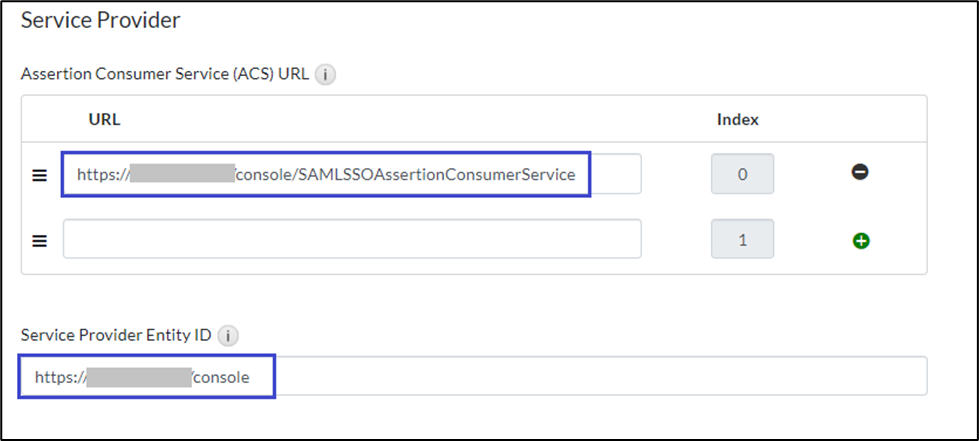
Task: Click the Service Provider Entity ID label
Action: point(116,335)
